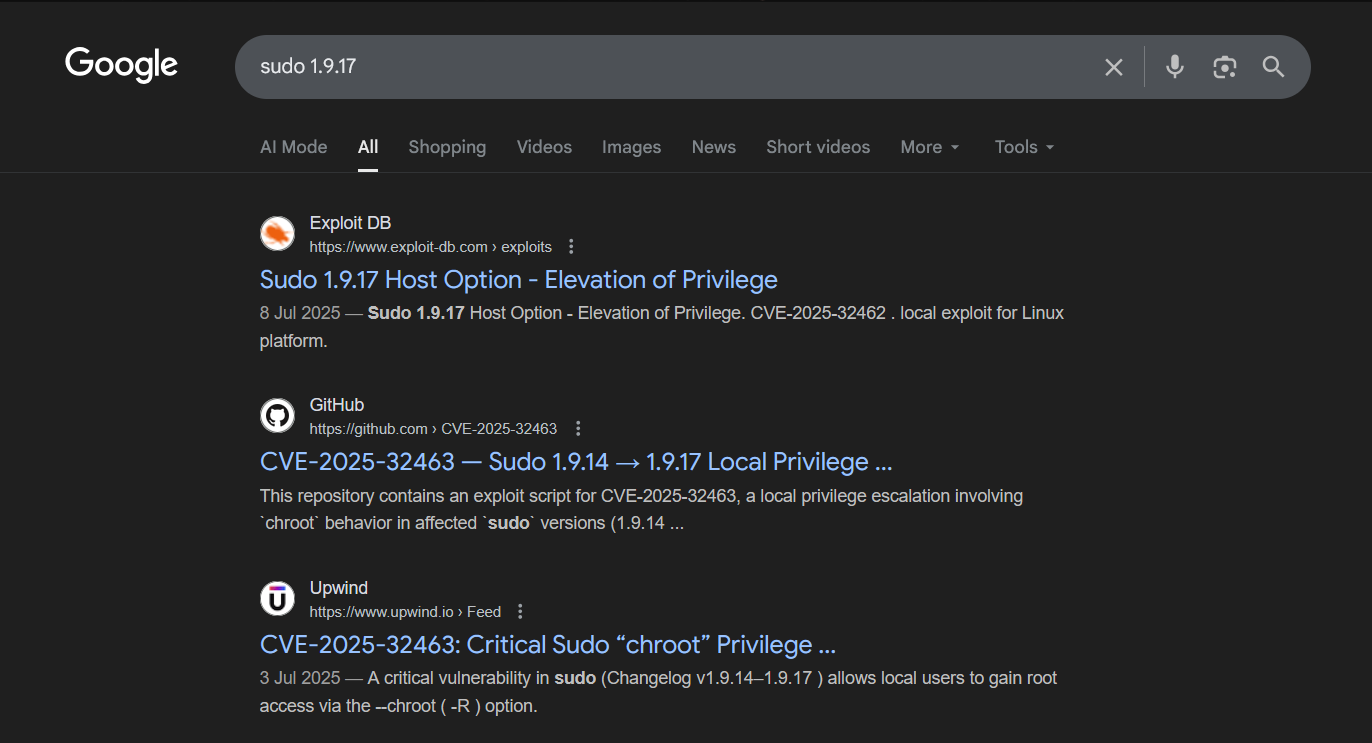
Task: Click the GitHub repository description snippet
Action: click(641, 509)
